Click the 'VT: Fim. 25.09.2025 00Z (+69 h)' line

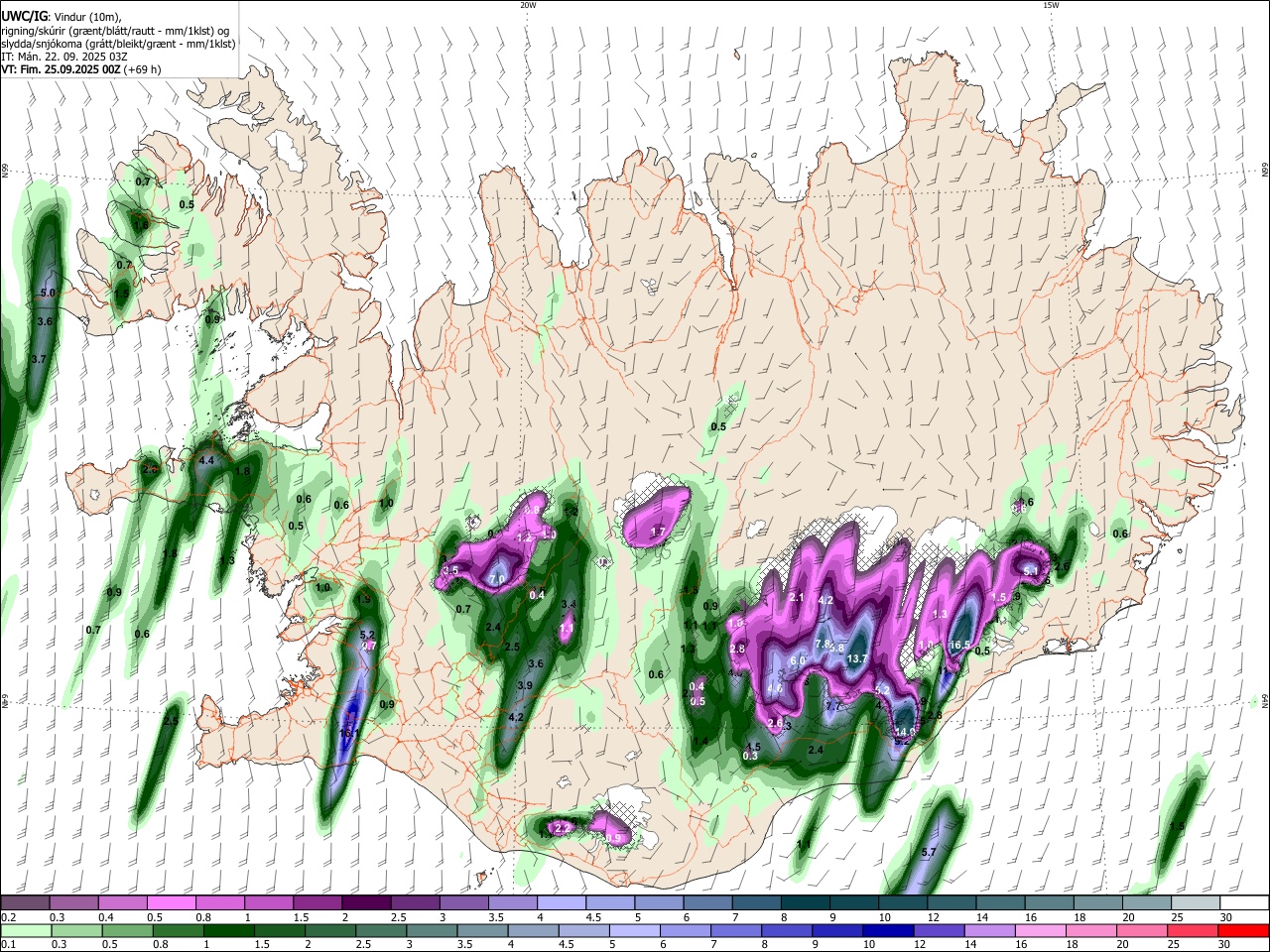80,69
